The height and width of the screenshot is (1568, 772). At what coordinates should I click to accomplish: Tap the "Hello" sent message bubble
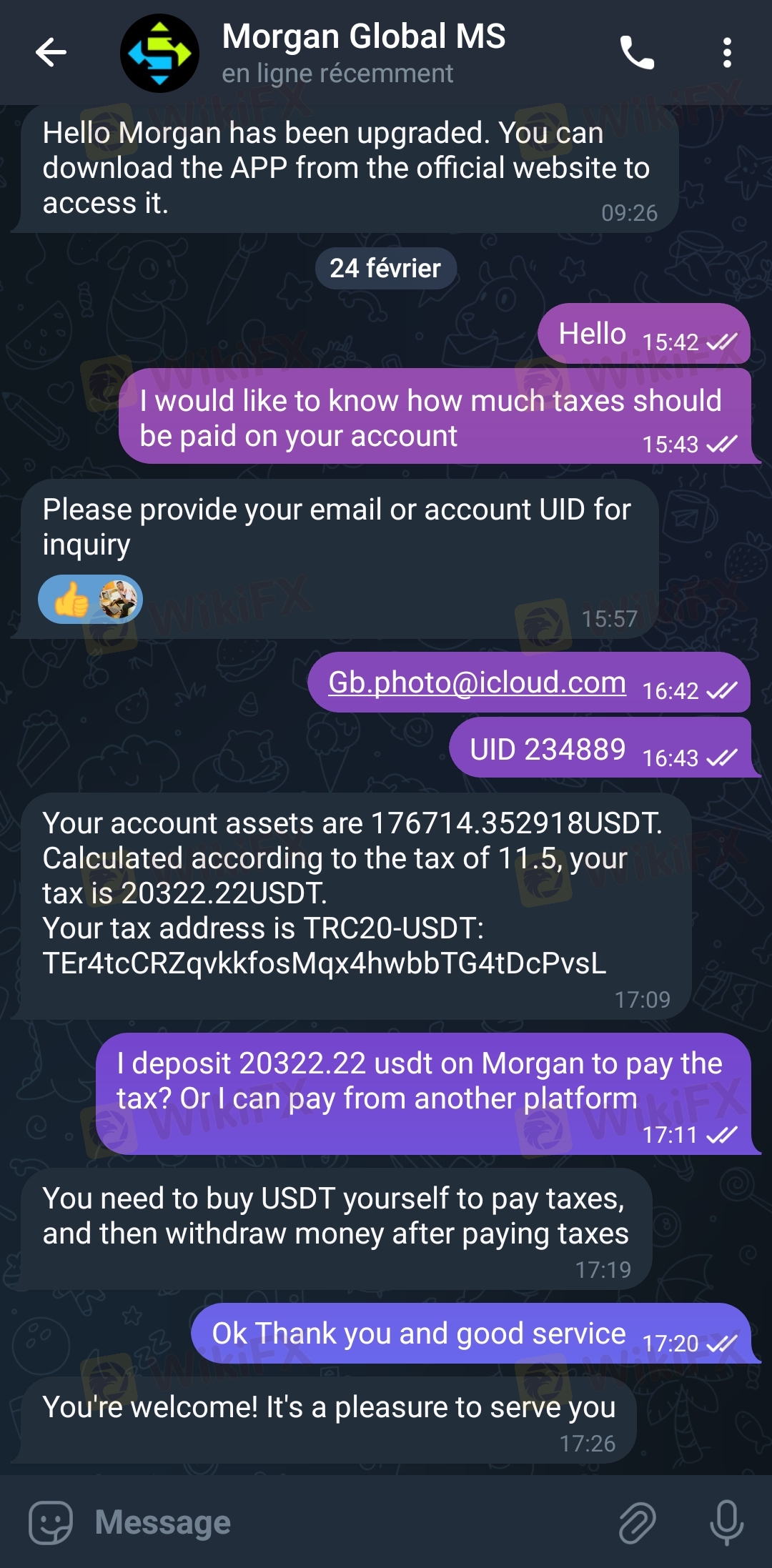(x=592, y=334)
